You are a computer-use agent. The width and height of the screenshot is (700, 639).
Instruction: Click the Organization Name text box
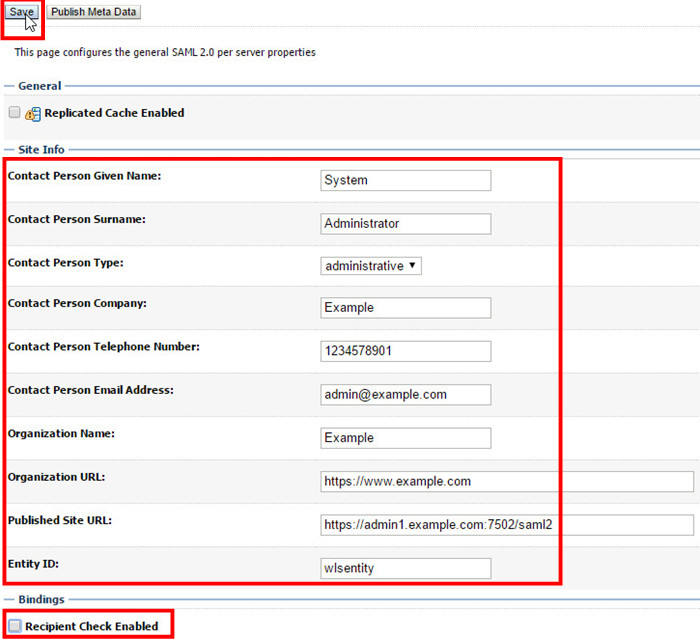406,438
